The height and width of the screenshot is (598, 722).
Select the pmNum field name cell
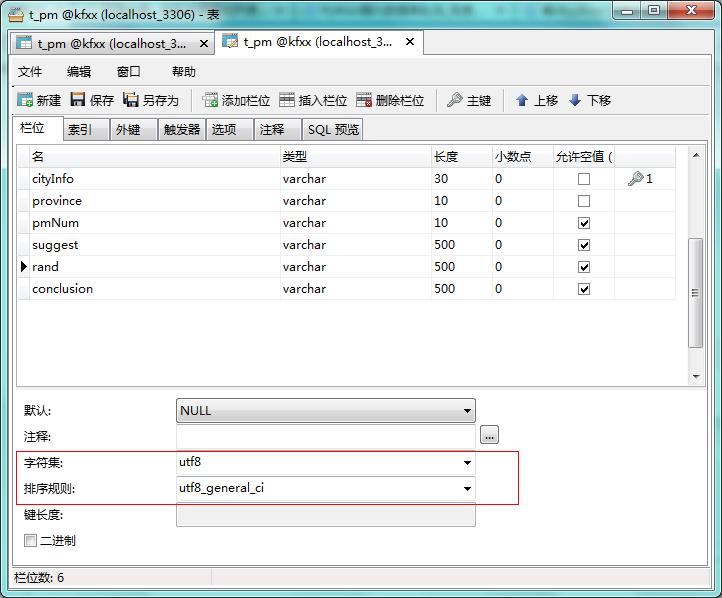[x=155, y=223]
